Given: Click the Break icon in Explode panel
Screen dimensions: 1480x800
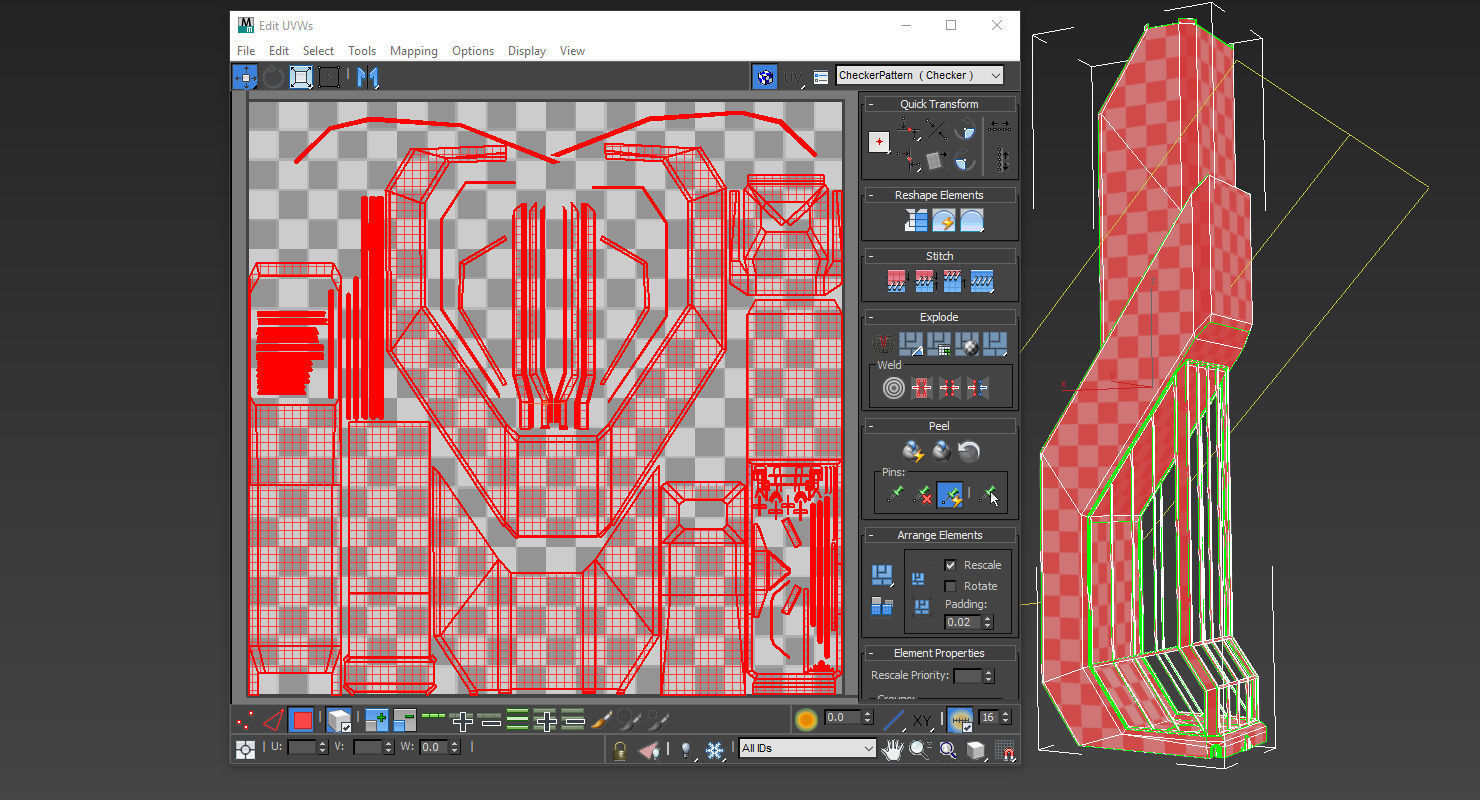Looking at the screenshot, I should 883,344.
